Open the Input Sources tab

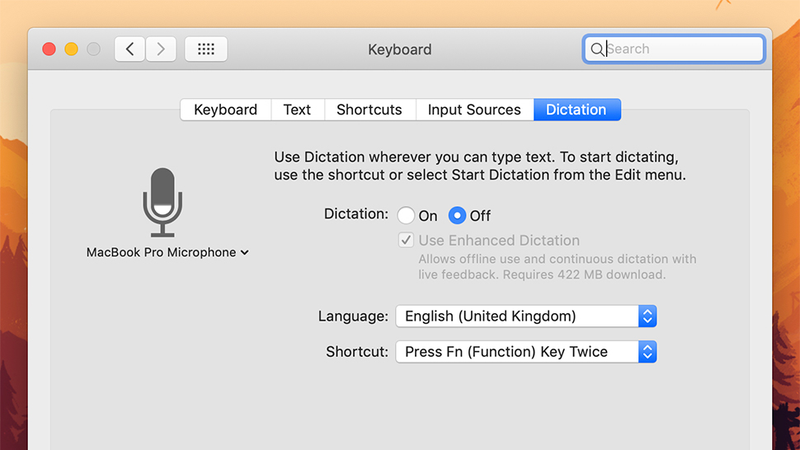click(474, 110)
